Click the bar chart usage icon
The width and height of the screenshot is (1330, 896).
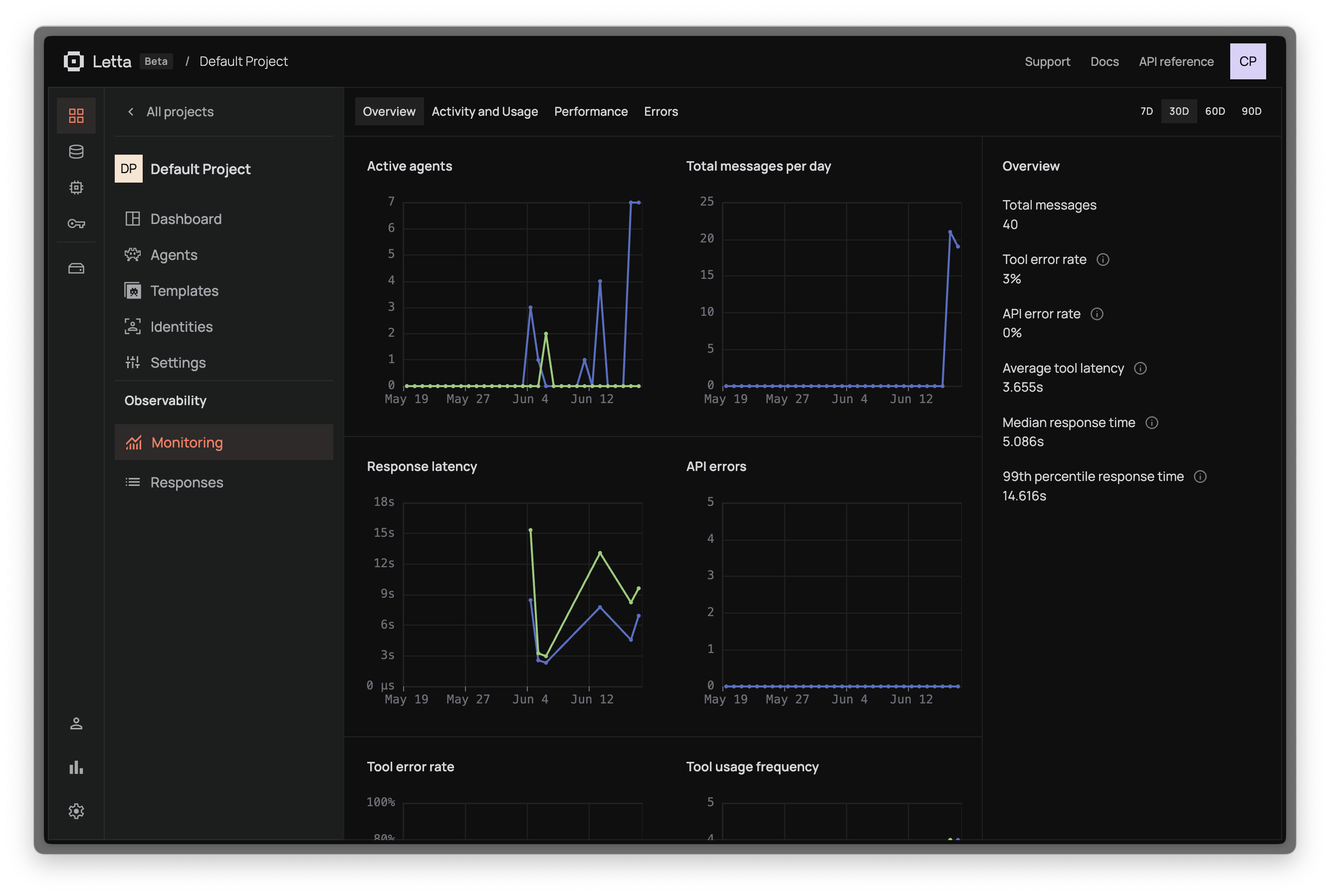tap(76, 767)
